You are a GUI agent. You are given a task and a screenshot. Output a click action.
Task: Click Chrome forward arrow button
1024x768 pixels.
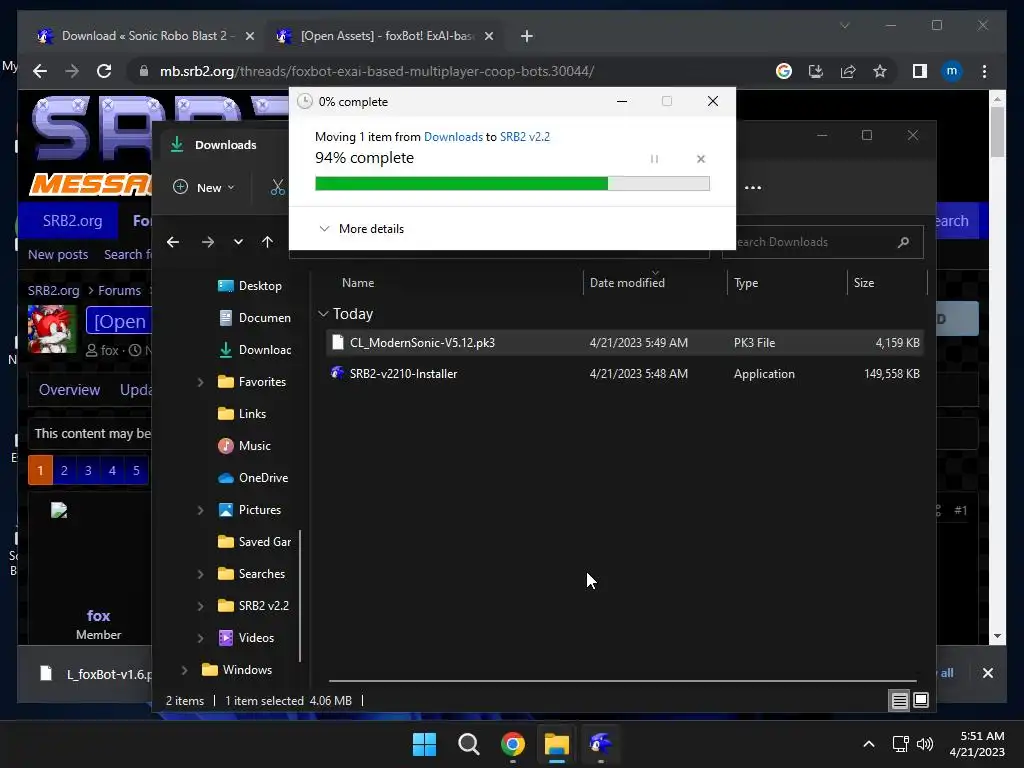coord(72,71)
